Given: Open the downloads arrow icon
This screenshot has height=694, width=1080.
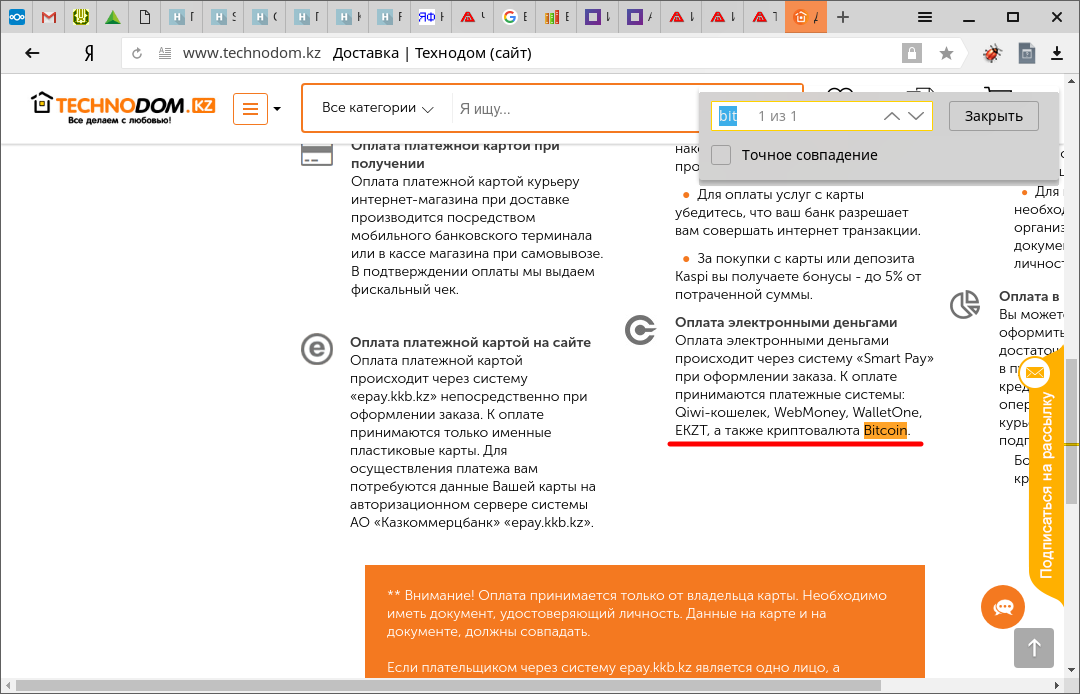Looking at the screenshot, I should pos(1056,53).
